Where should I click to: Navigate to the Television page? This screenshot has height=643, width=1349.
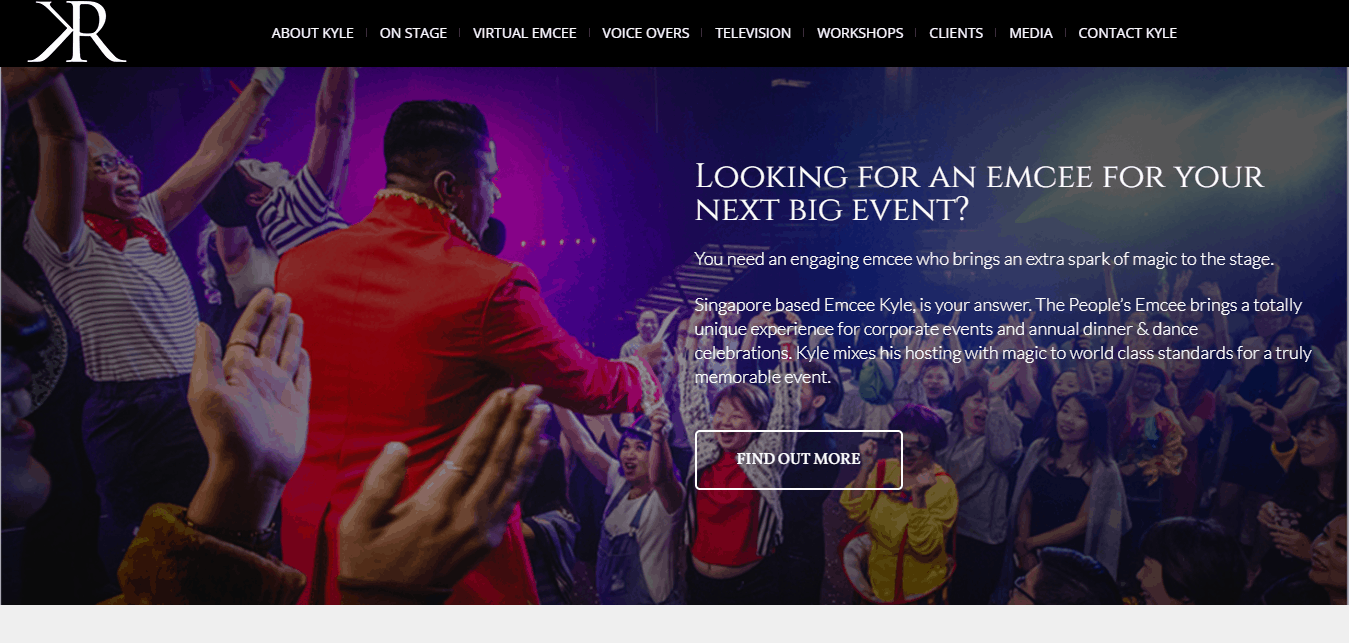pos(753,33)
